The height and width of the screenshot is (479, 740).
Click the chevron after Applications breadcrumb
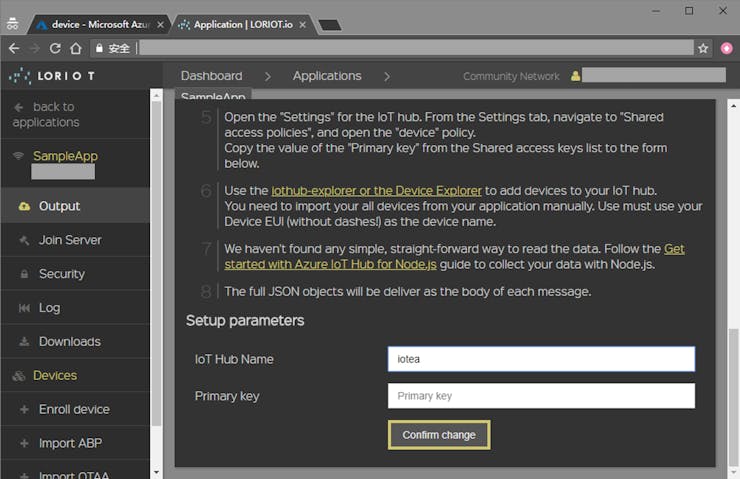tap(387, 76)
